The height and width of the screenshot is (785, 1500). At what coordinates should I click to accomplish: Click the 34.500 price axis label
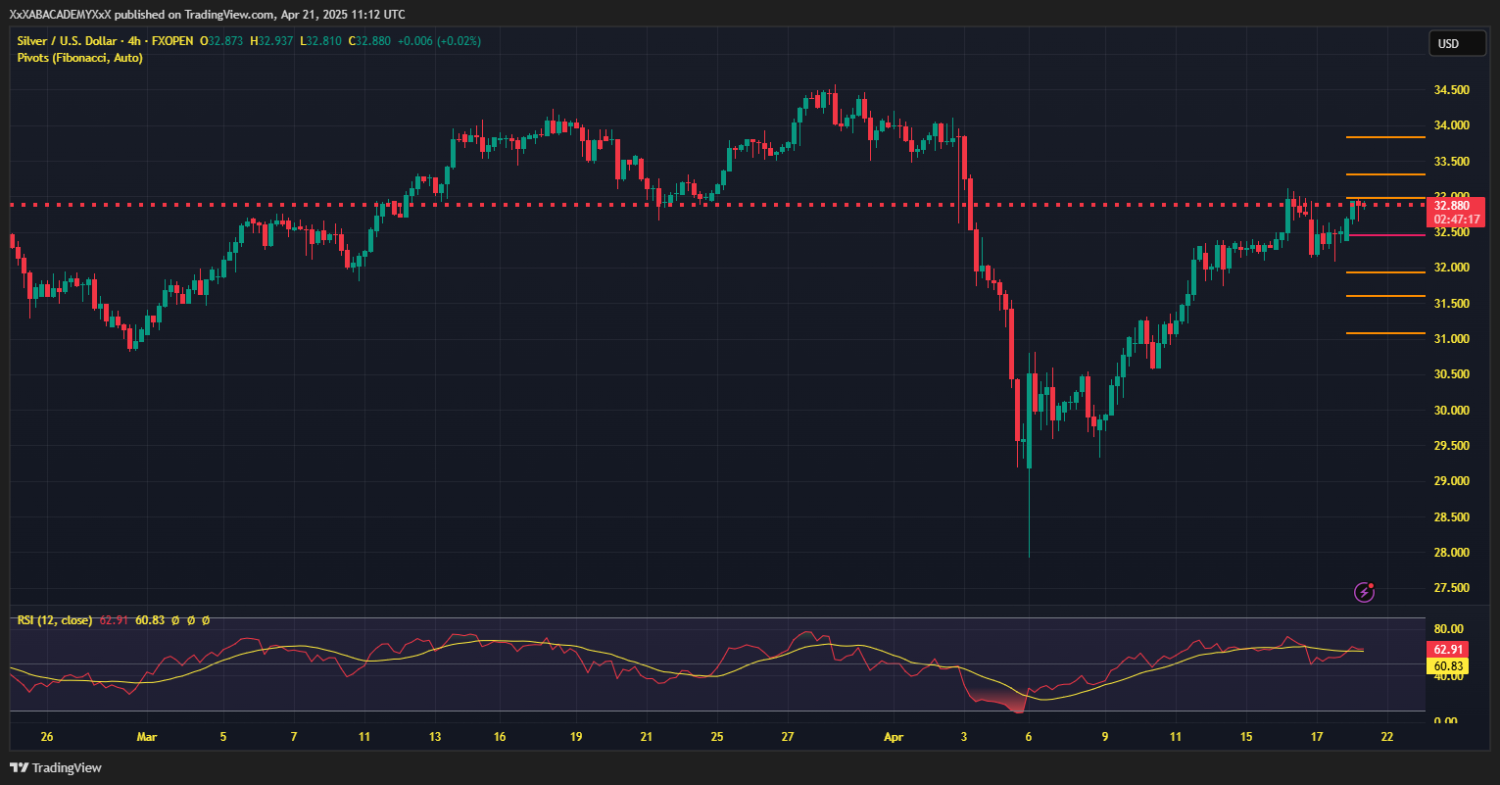point(1452,90)
